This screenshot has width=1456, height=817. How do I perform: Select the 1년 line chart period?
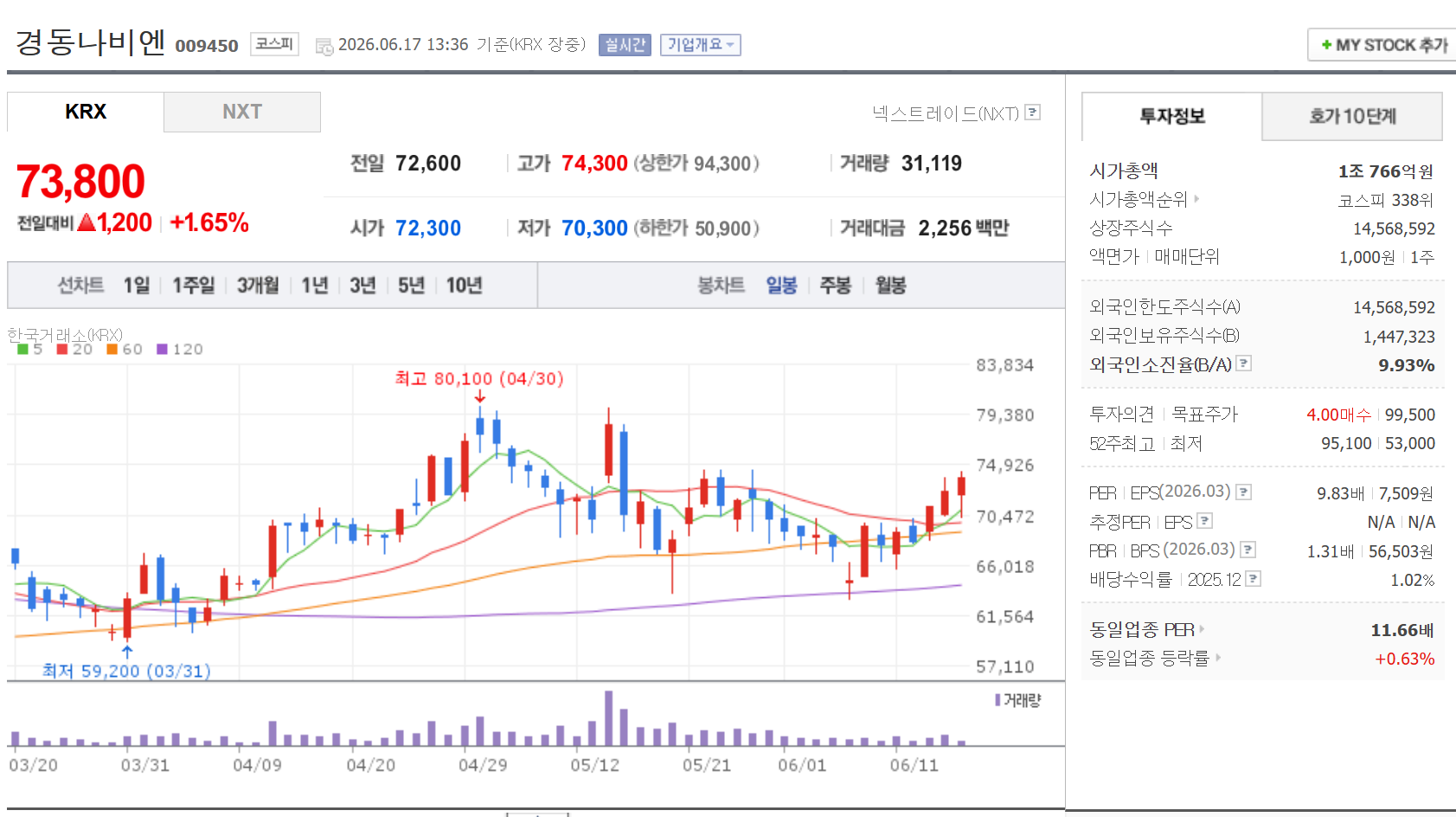click(315, 285)
